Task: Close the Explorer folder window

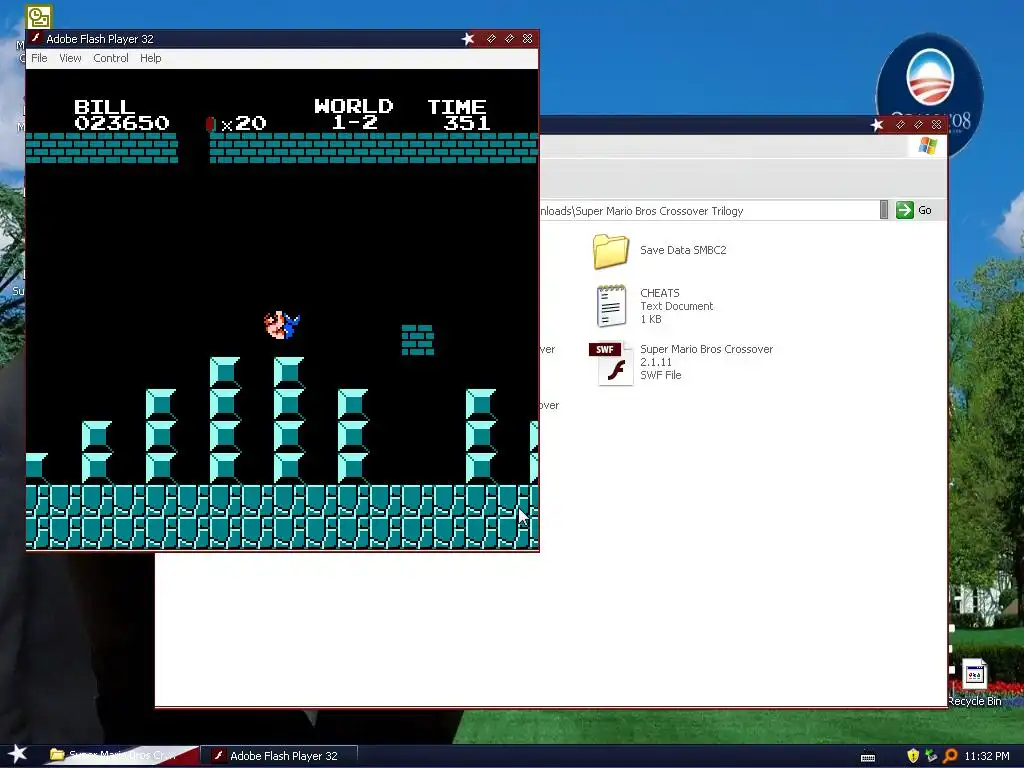Action: pyautogui.click(x=936, y=125)
